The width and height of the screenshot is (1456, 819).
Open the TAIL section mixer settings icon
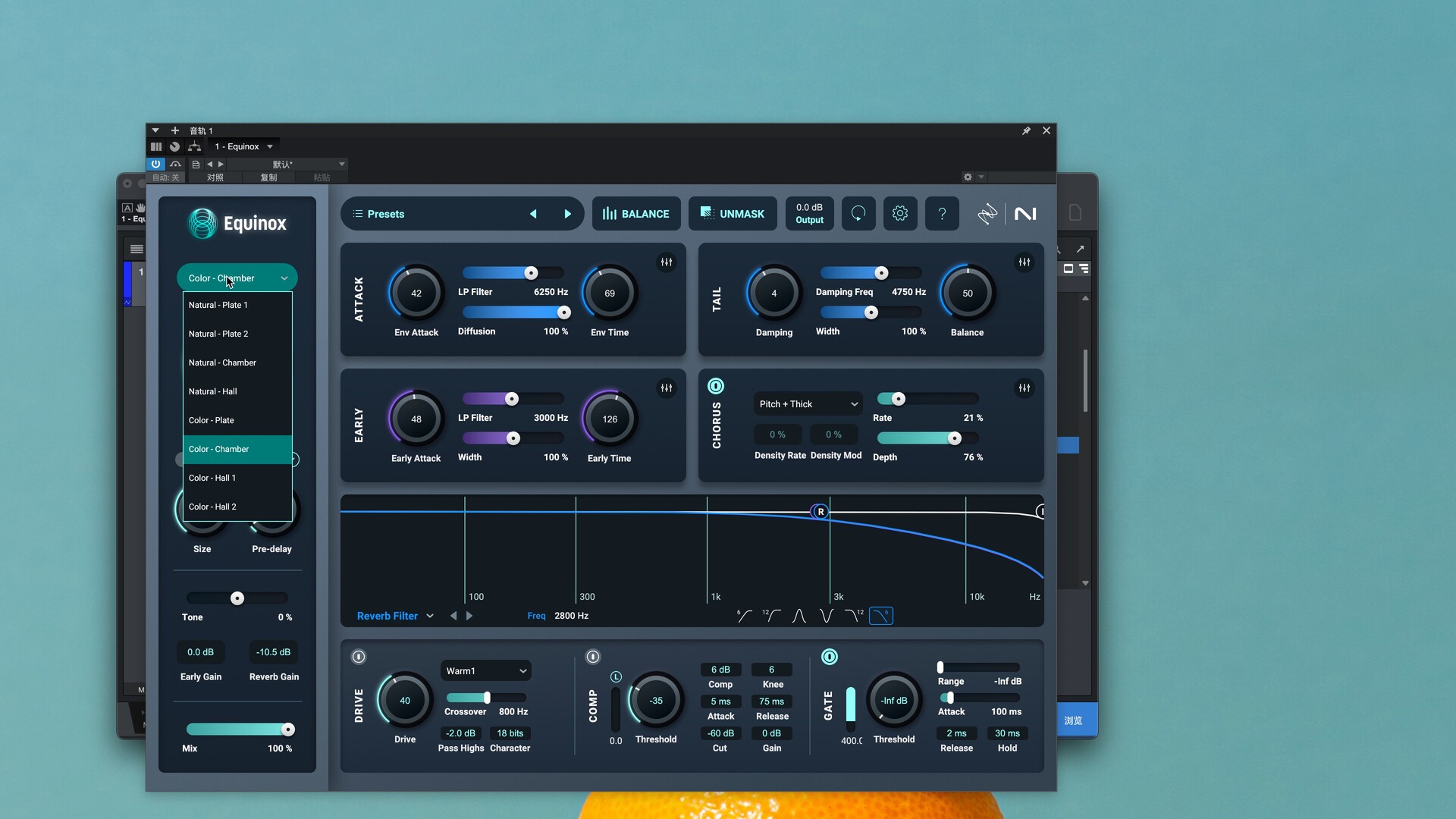[x=1024, y=262]
